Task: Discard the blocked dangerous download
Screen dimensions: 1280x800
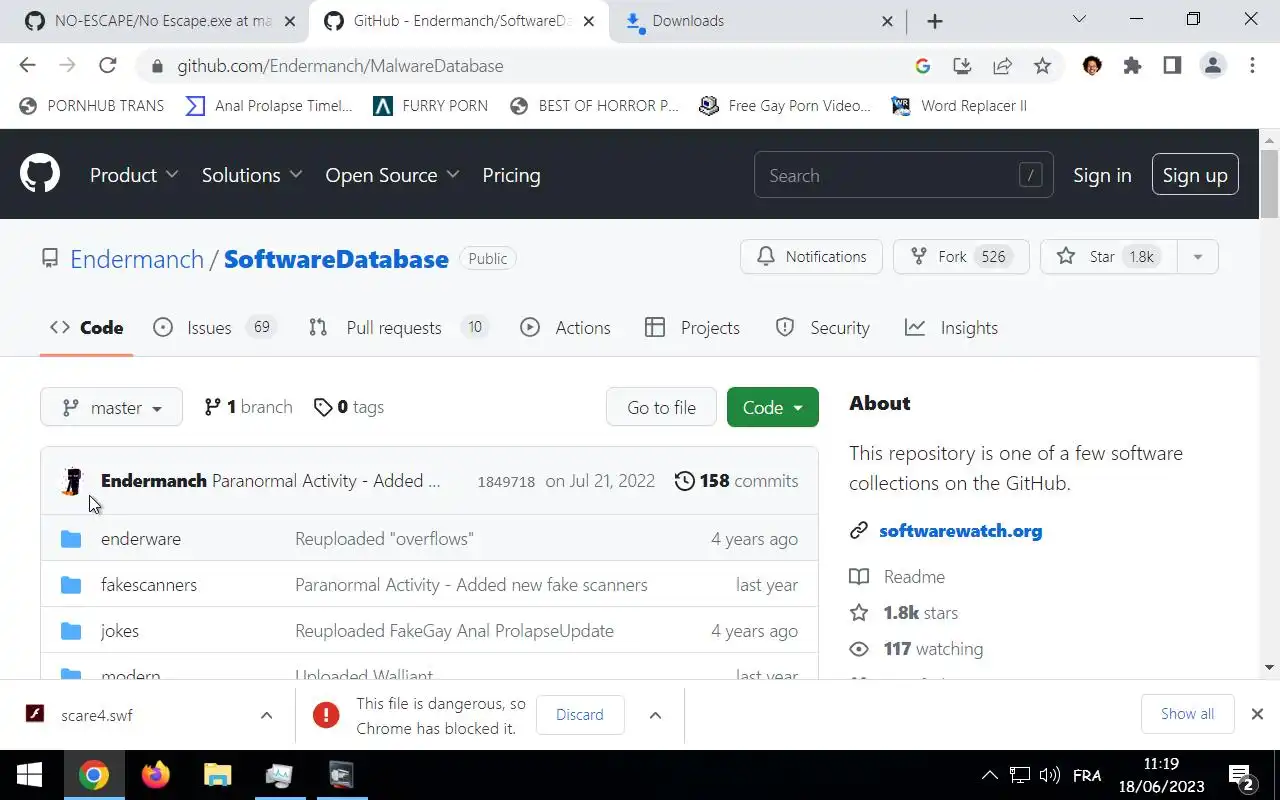Action: [580, 715]
